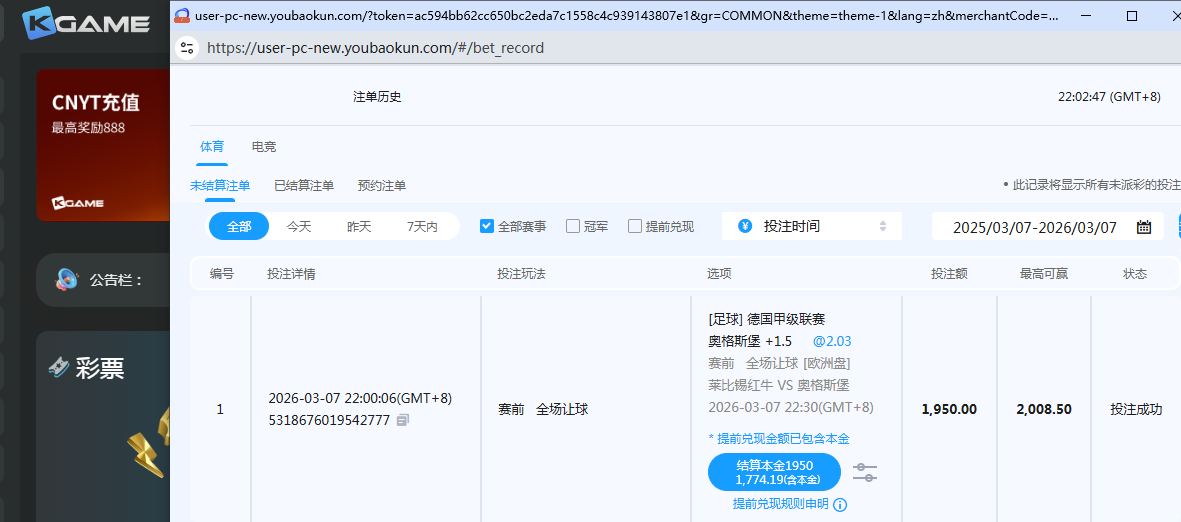The height and width of the screenshot is (522, 1181).
Task: Click match 莱比锡红牛 VS 奥格斯堡
Action: tap(779, 386)
